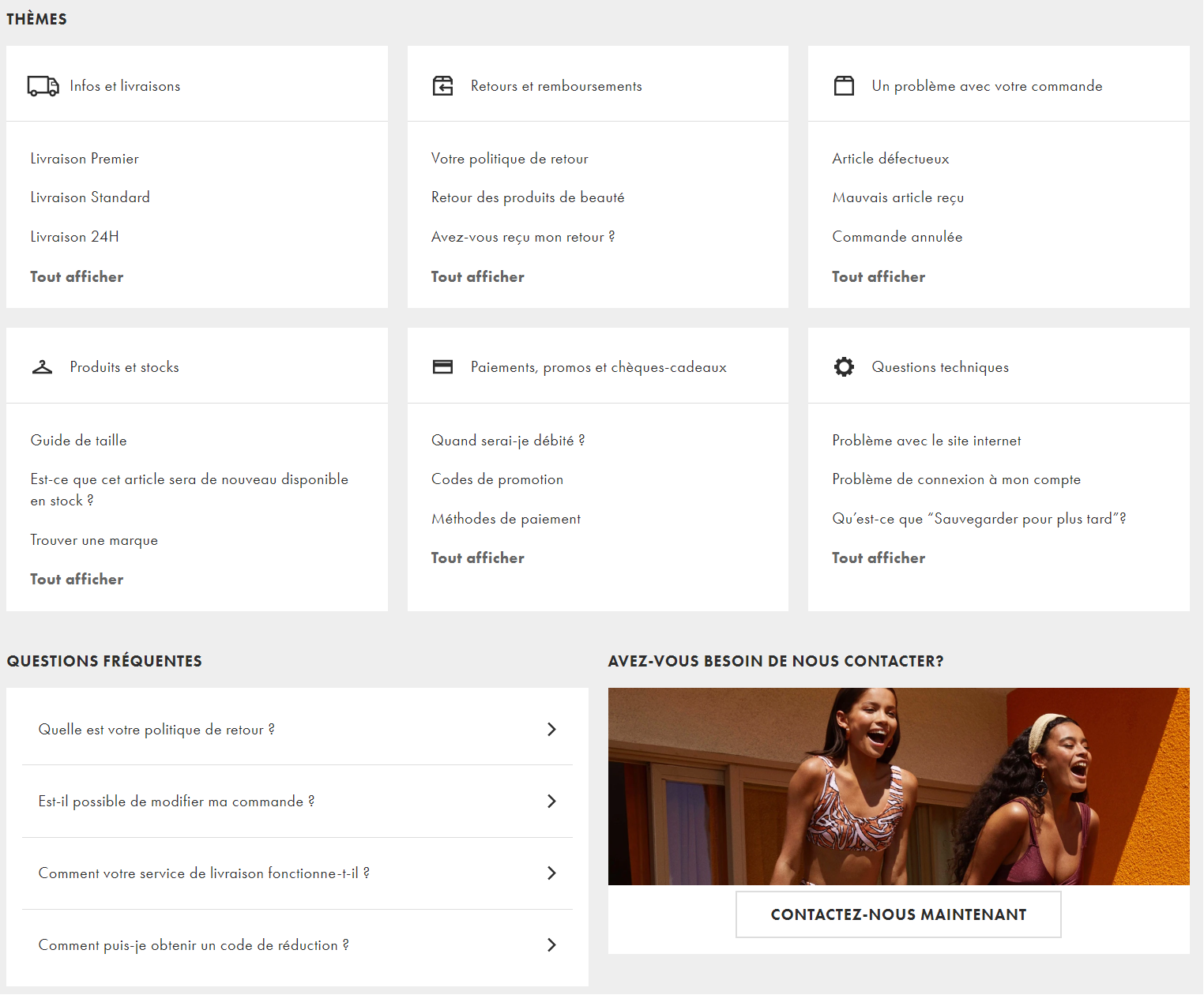
Task: Select Trouver une marque
Action: pos(94,540)
